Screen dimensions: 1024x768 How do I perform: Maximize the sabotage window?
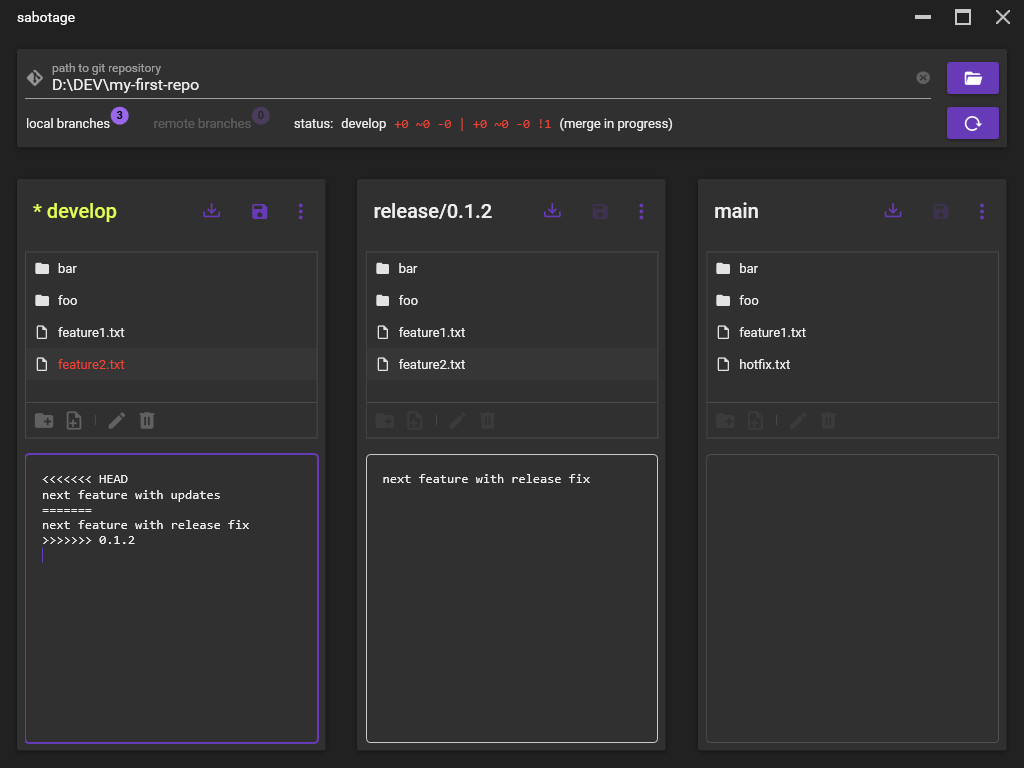[x=963, y=17]
